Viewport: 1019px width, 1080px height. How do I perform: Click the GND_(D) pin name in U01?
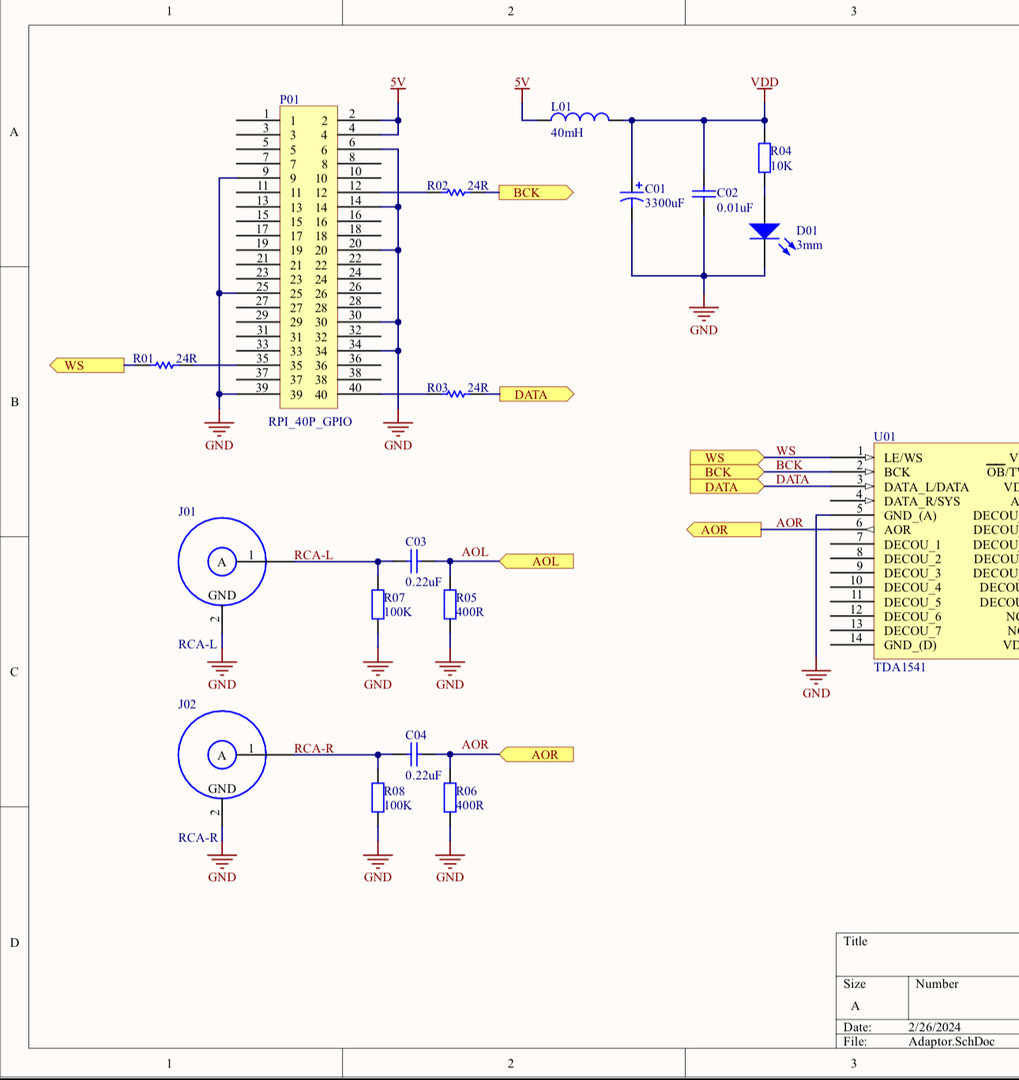(x=910, y=645)
